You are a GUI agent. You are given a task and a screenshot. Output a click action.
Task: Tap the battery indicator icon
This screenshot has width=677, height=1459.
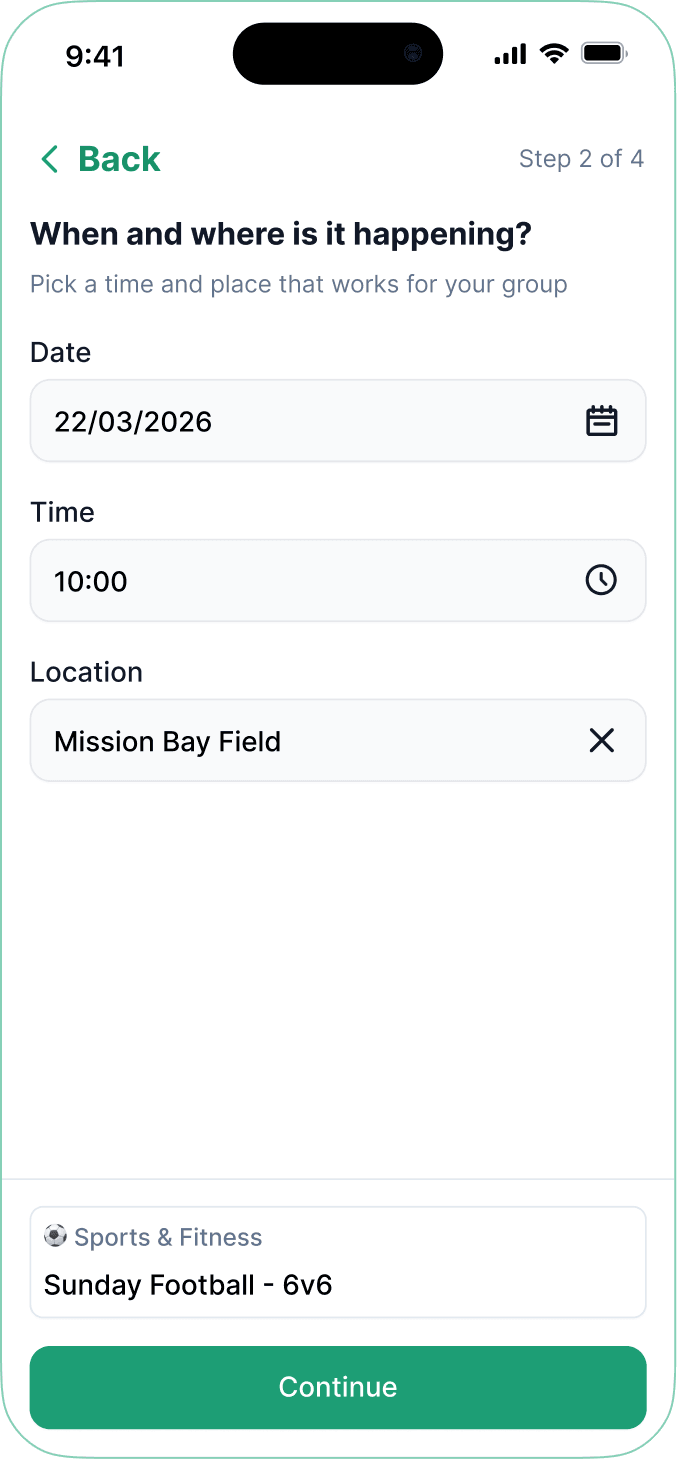tap(603, 54)
